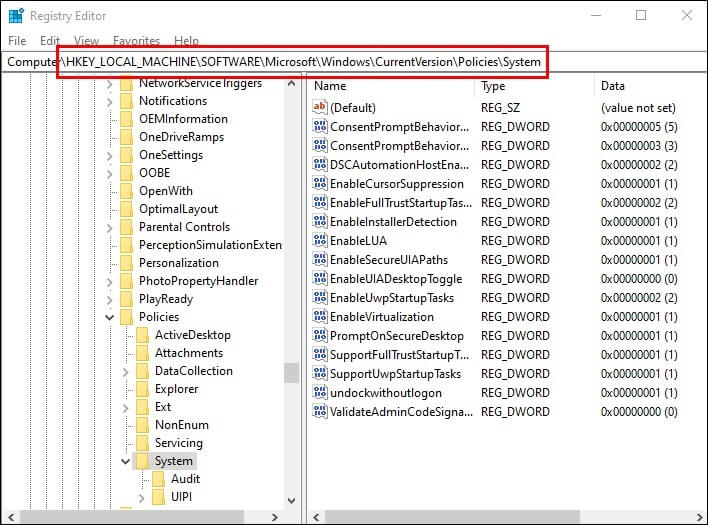Screen dimensions: 708x525
Task: Expand the Ext key
Action: [126, 408]
